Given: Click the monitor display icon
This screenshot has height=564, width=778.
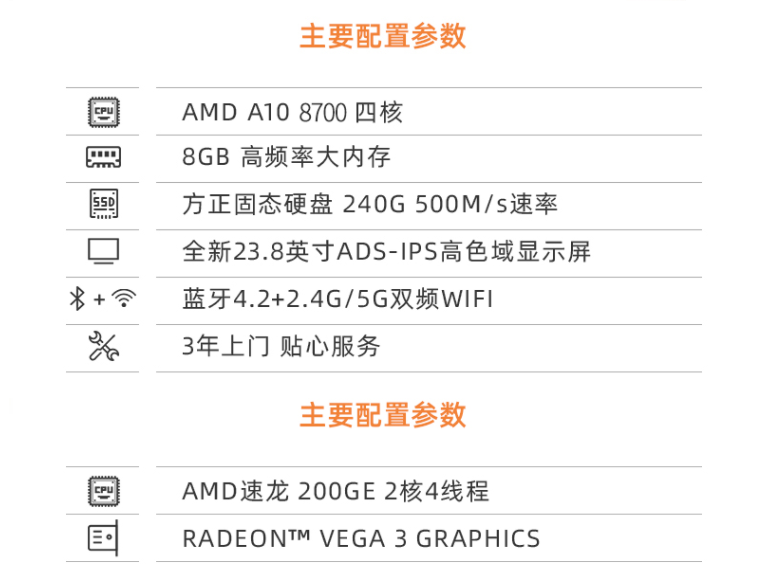Looking at the screenshot, I should coord(103,251).
